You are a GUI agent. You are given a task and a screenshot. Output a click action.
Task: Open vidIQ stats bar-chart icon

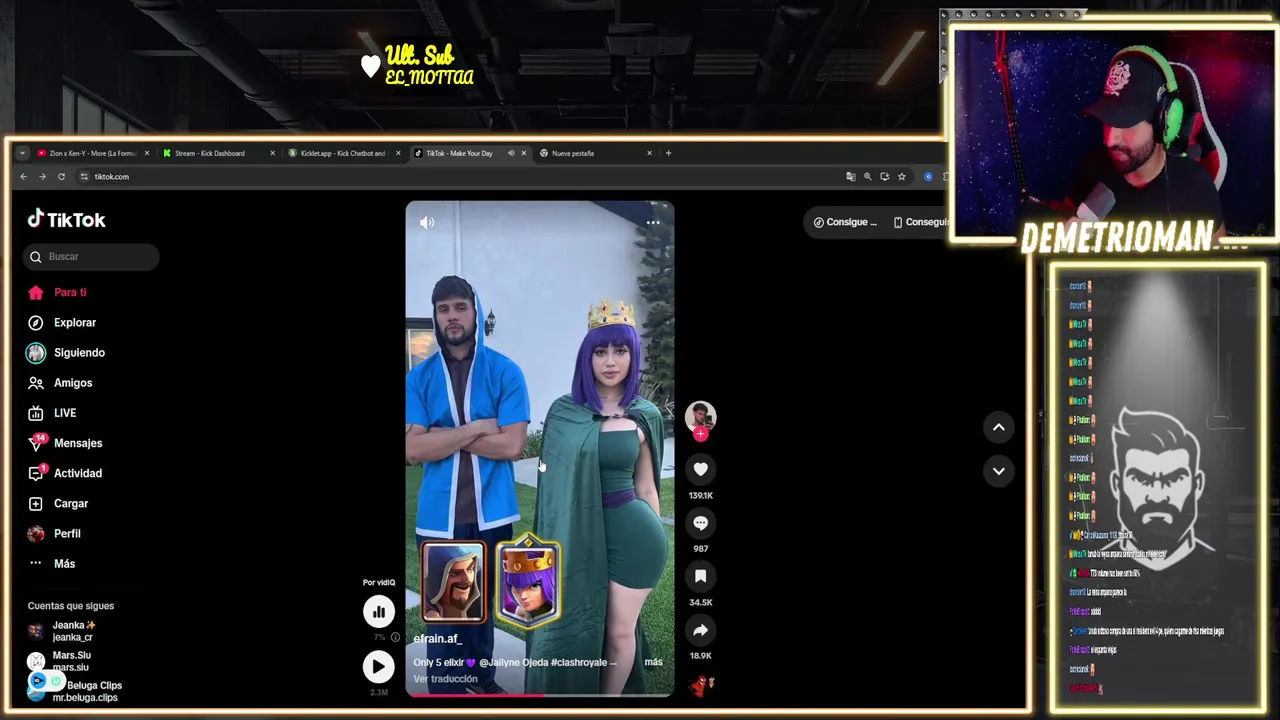point(379,611)
